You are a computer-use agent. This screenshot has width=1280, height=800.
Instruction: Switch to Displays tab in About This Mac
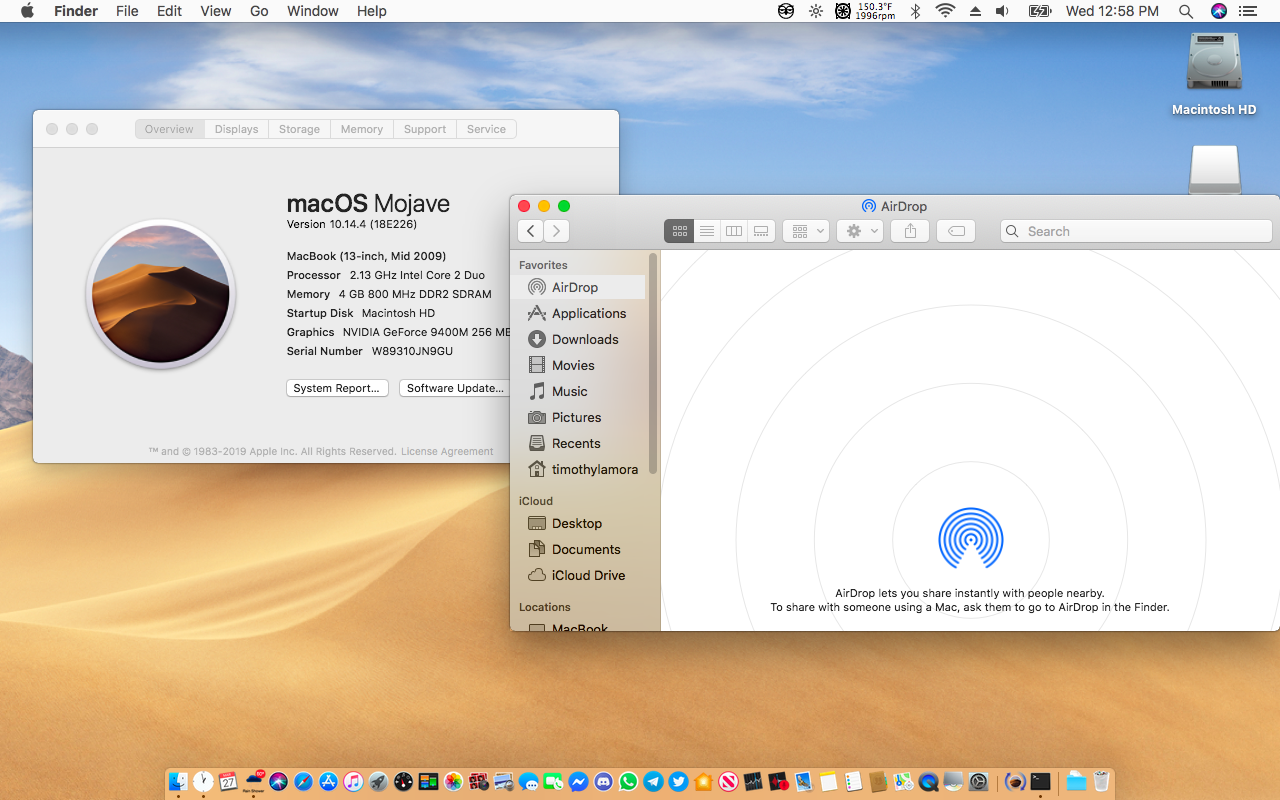click(x=236, y=129)
